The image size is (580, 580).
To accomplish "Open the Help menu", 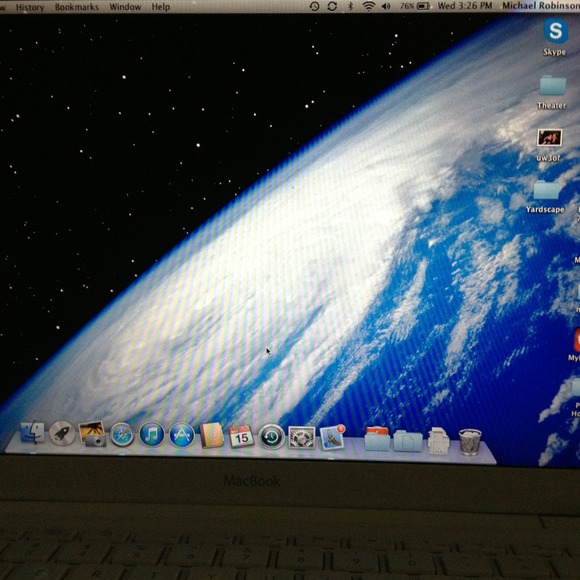I will [161, 7].
